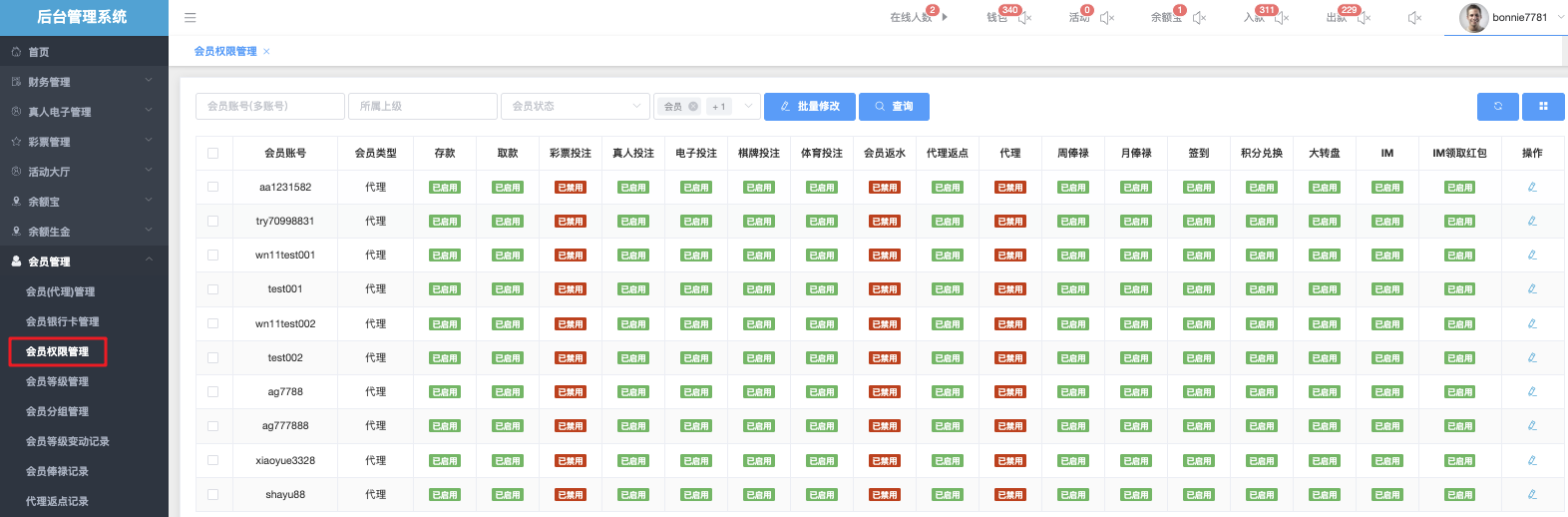Screen dimensions: 1568x517
Task: Click the 查询 search button
Action: tap(894, 106)
